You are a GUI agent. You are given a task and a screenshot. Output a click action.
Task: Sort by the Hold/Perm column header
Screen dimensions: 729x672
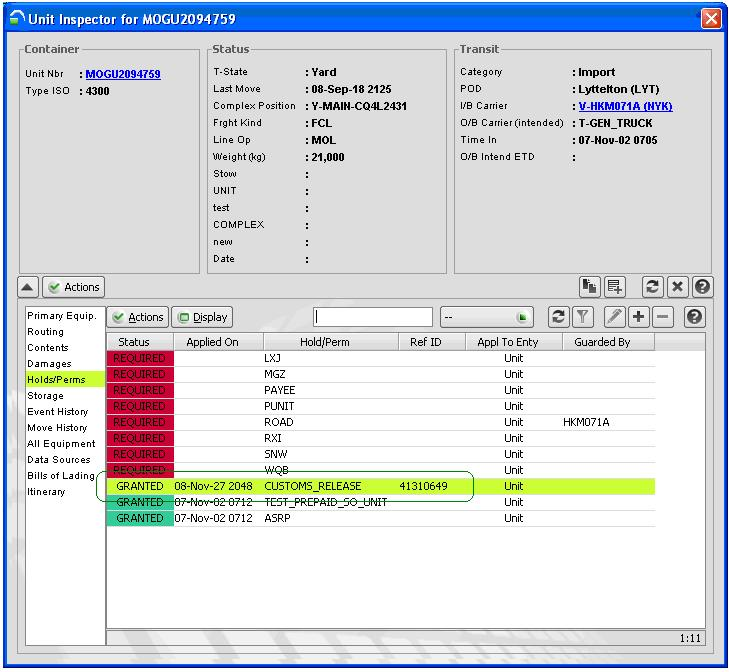[331, 342]
